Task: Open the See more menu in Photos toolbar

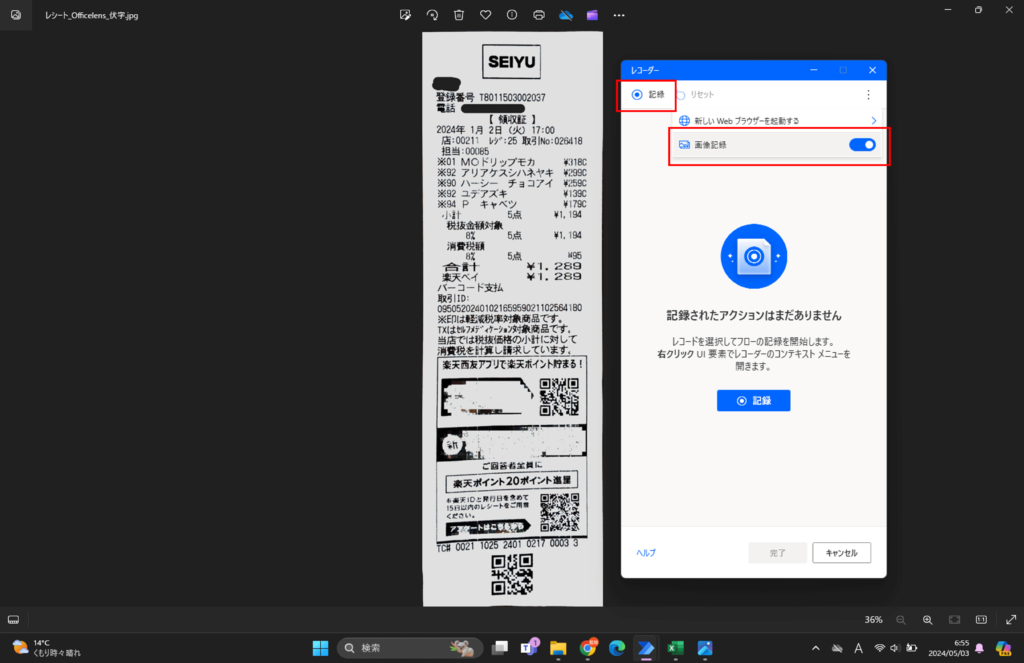Action: [619, 15]
